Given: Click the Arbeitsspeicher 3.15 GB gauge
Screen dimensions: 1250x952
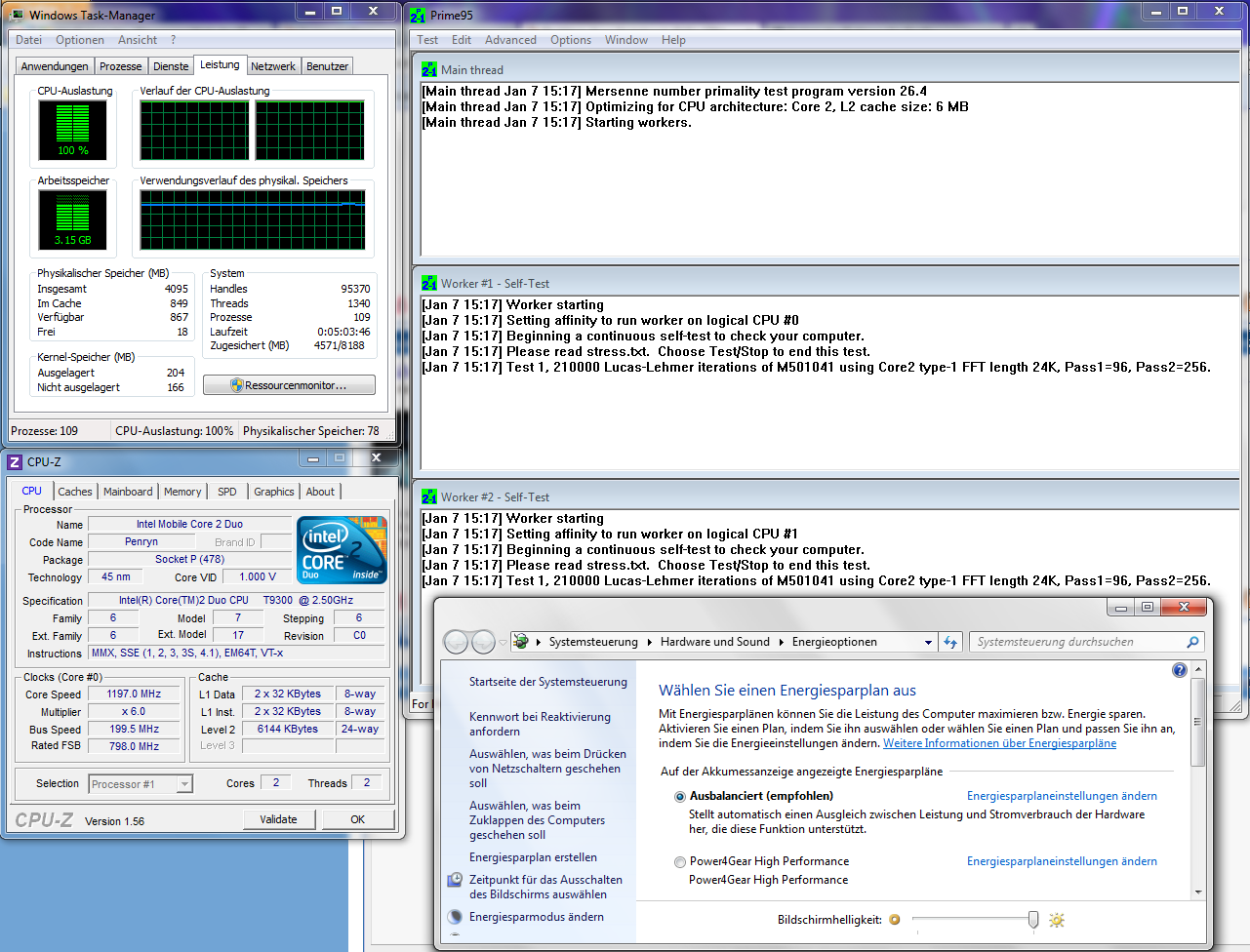Looking at the screenshot, I should [73, 219].
